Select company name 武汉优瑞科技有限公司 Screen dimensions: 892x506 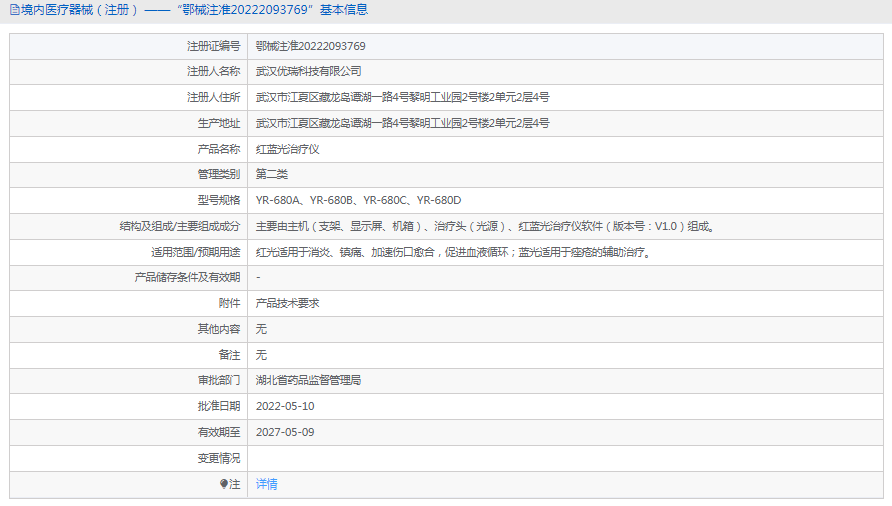click(x=308, y=71)
